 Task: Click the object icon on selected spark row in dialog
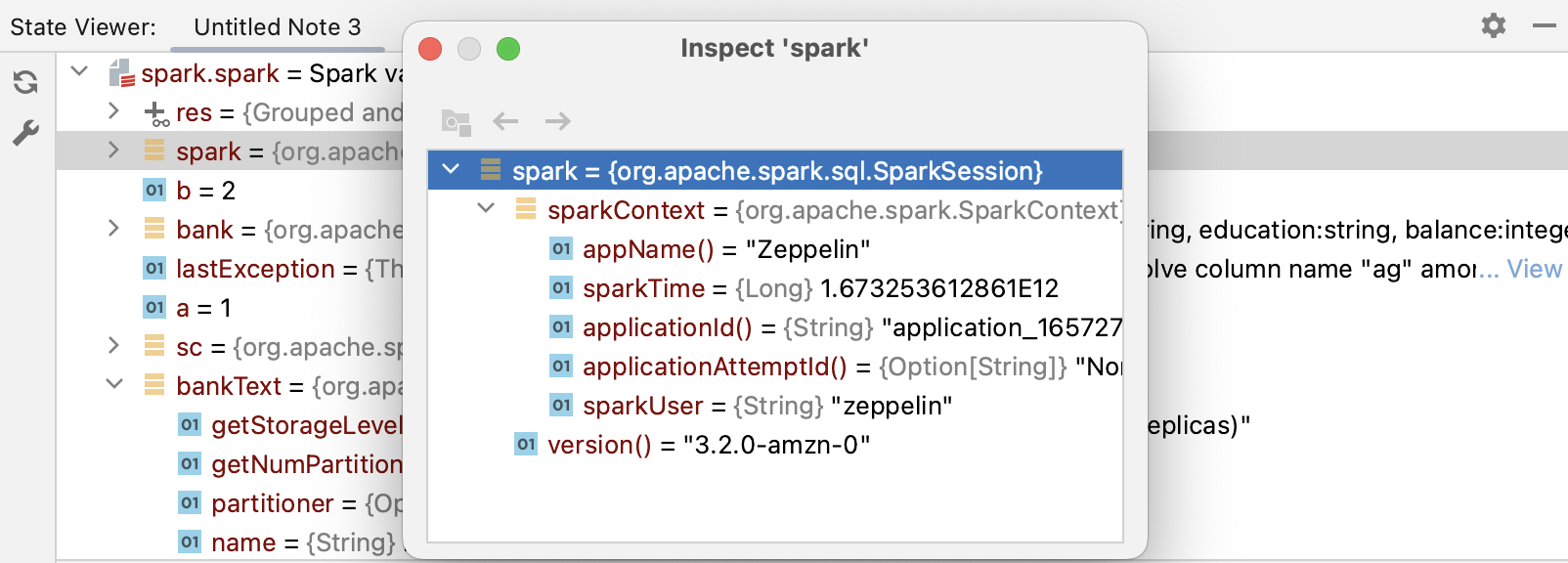(491, 170)
